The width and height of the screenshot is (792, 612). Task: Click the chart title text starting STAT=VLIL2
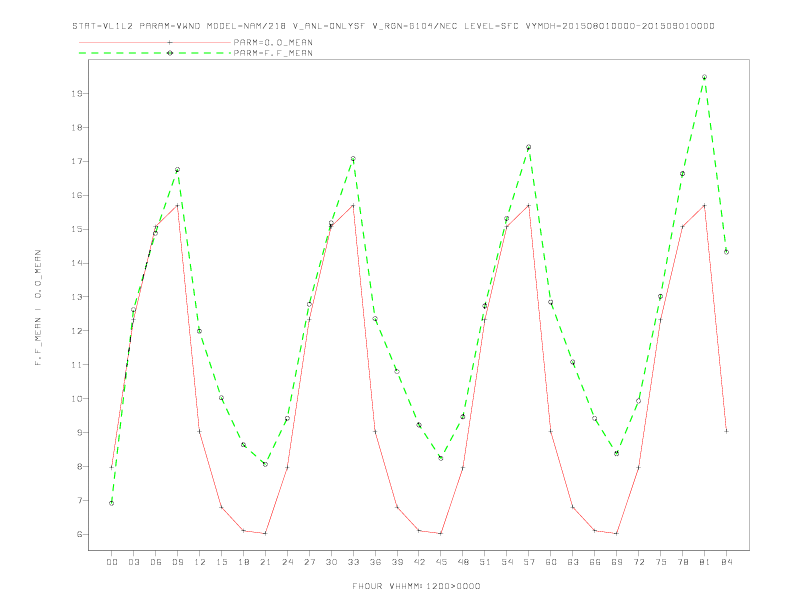tap(393, 26)
